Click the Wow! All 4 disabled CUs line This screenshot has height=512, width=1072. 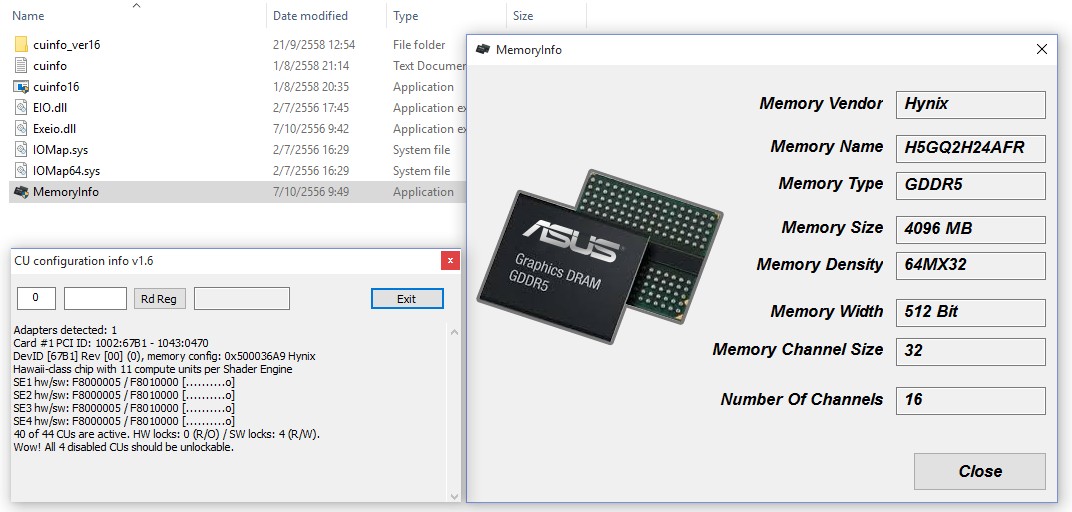(x=124, y=447)
